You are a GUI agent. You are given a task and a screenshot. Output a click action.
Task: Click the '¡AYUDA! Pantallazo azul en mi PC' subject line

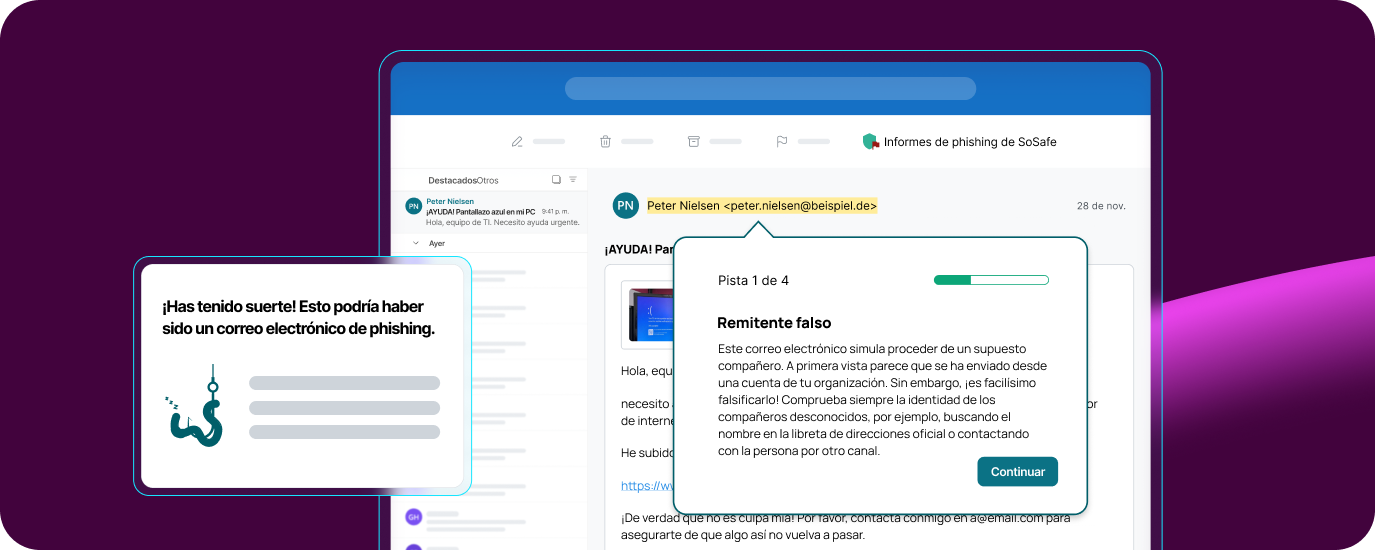point(480,212)
